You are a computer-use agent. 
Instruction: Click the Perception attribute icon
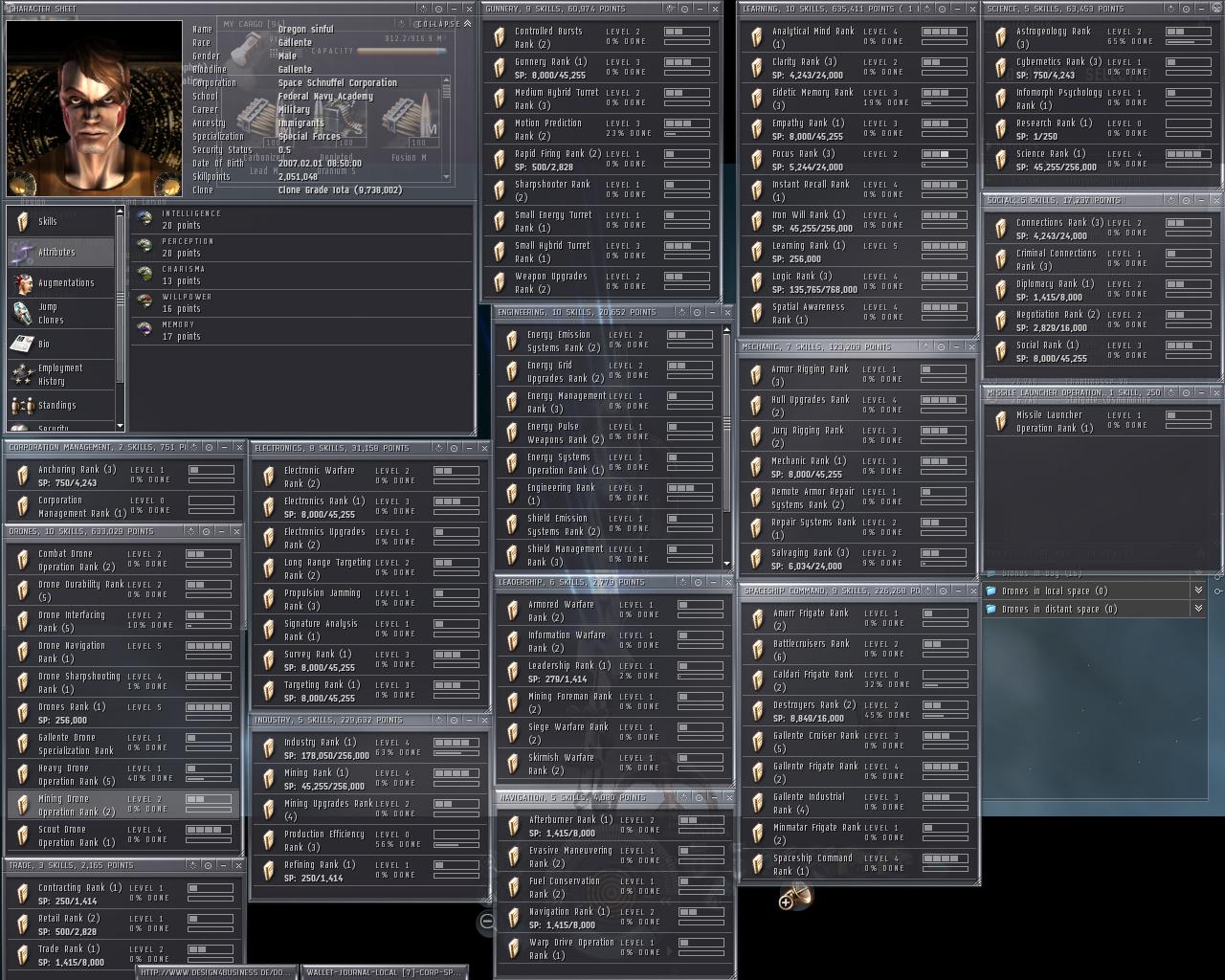click(145, 247)
